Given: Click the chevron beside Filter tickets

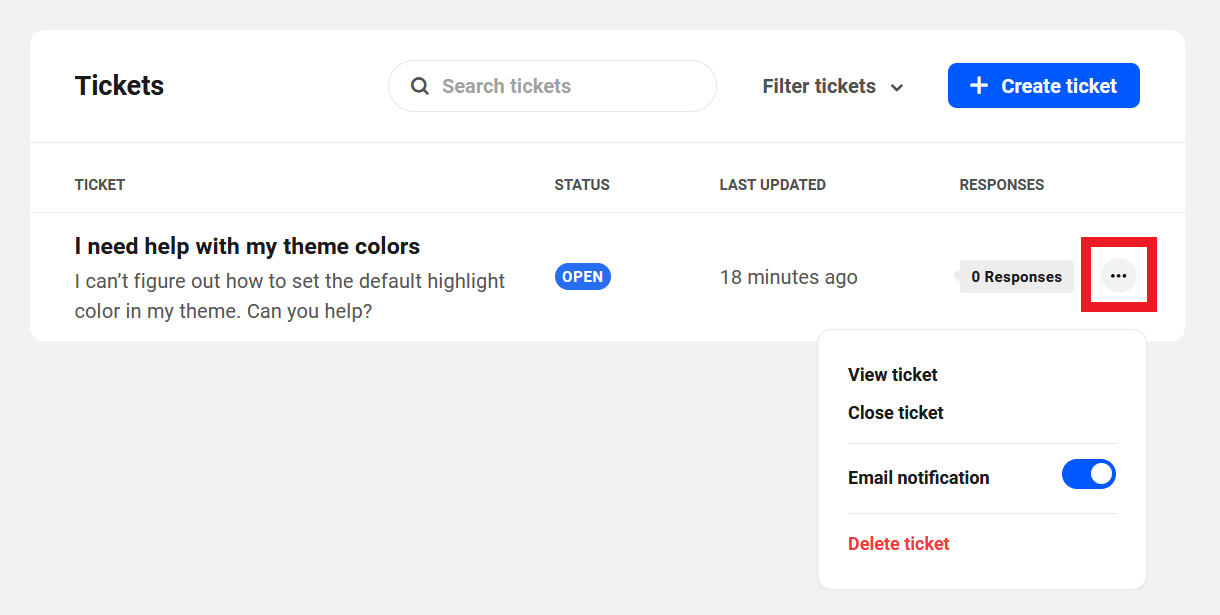Looking at the screenshot, I should click(897, 87).
